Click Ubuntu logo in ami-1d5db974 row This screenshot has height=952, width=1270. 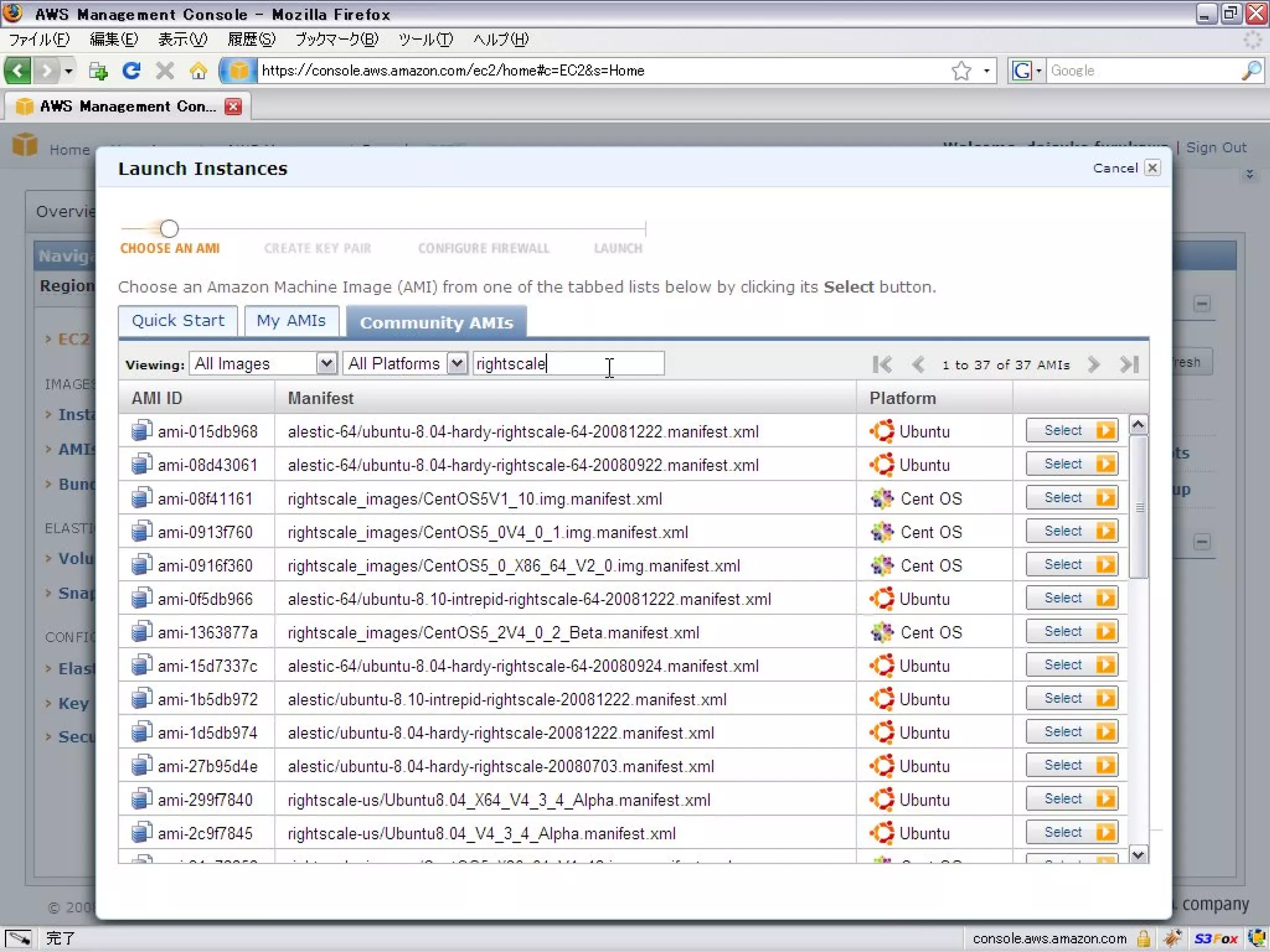coord(882,732)
